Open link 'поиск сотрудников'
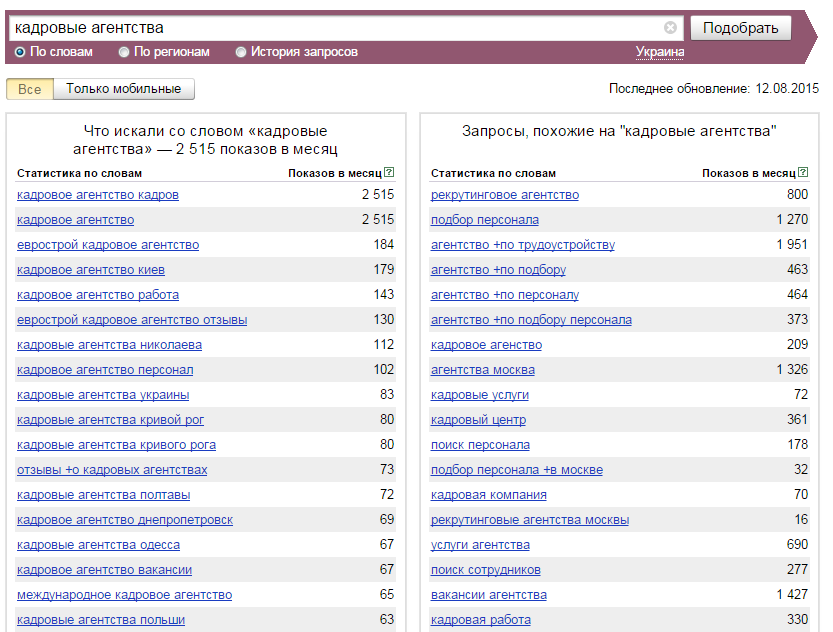This screenshot has height=632, width=833. pyautogui.click(x=486, y=569)
